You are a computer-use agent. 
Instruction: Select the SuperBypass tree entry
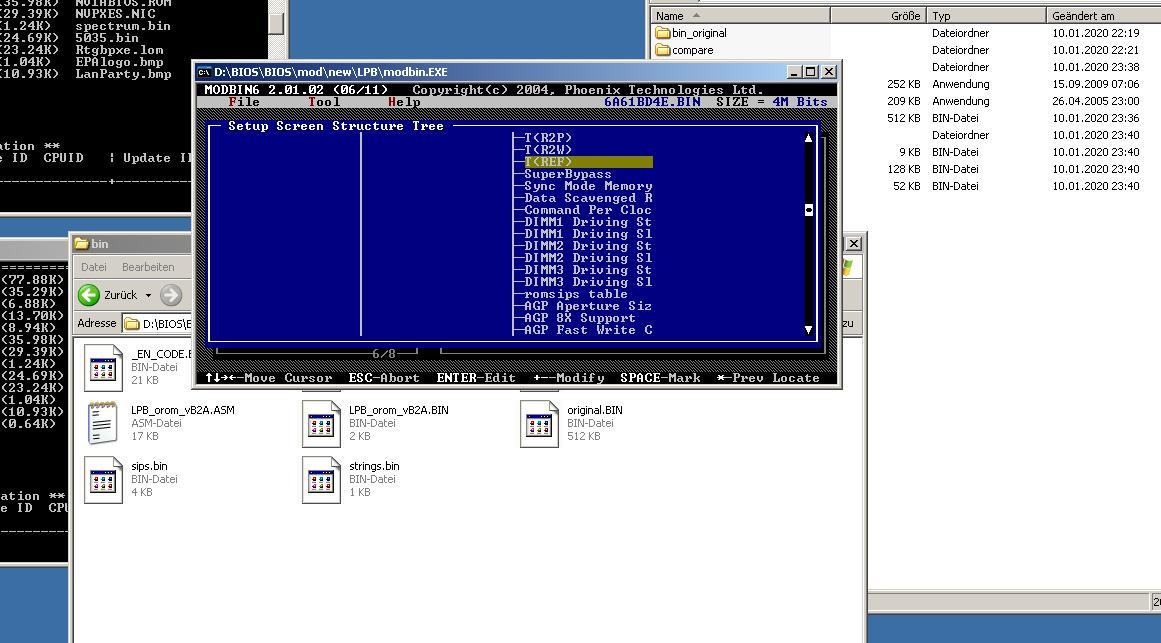(x=567, y=174)
